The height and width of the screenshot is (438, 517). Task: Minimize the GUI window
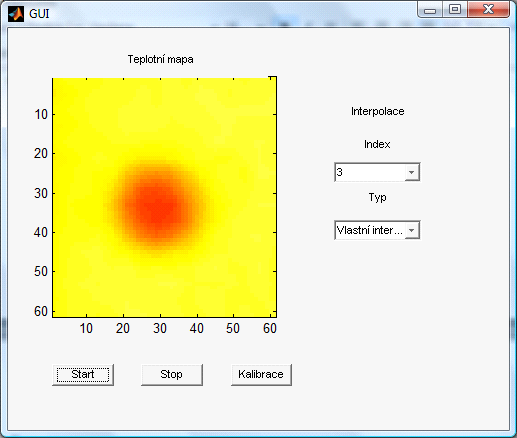pyautogui.click(x=430, y=9)
